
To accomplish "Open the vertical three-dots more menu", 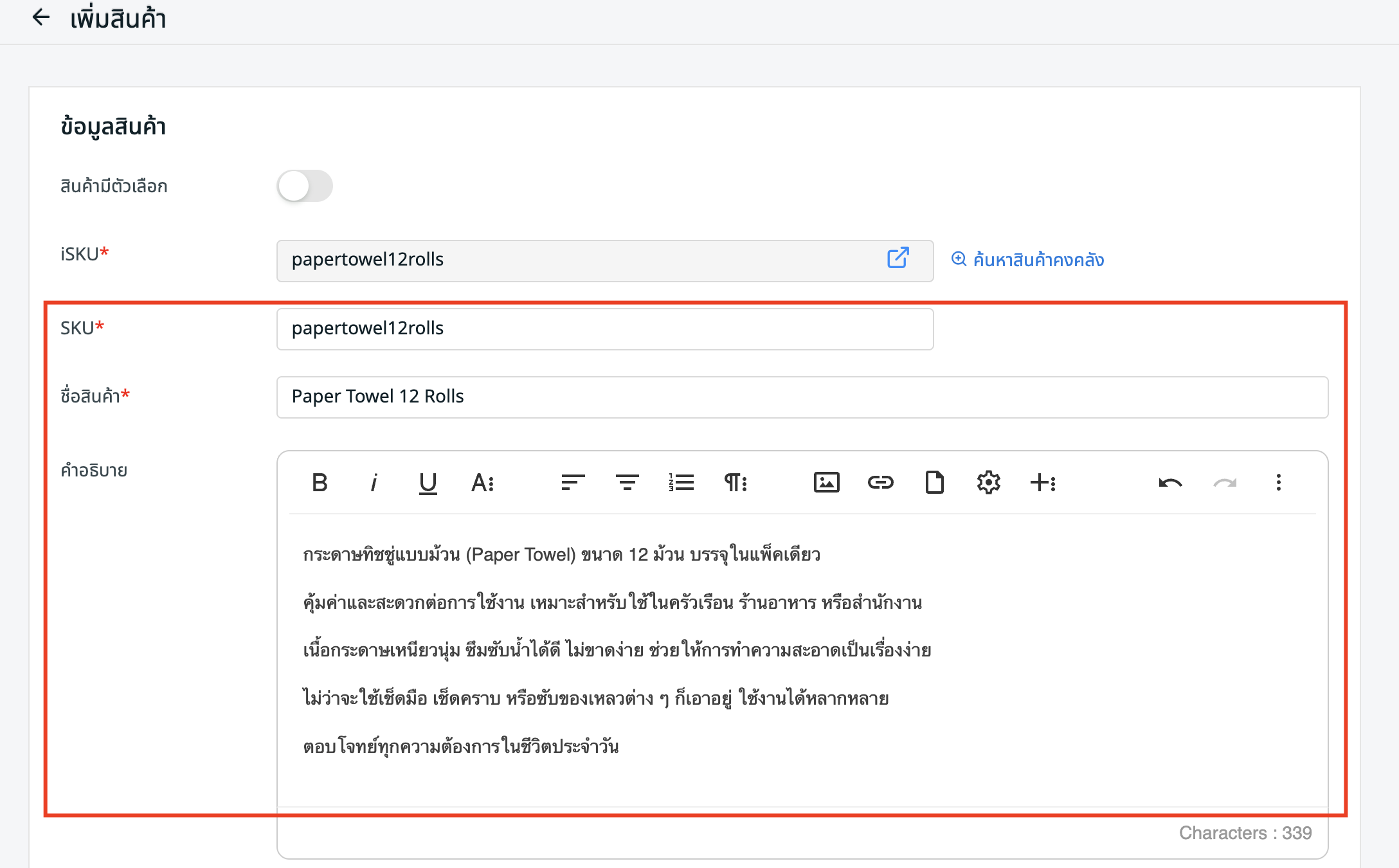I will (x=1278, y=482).
